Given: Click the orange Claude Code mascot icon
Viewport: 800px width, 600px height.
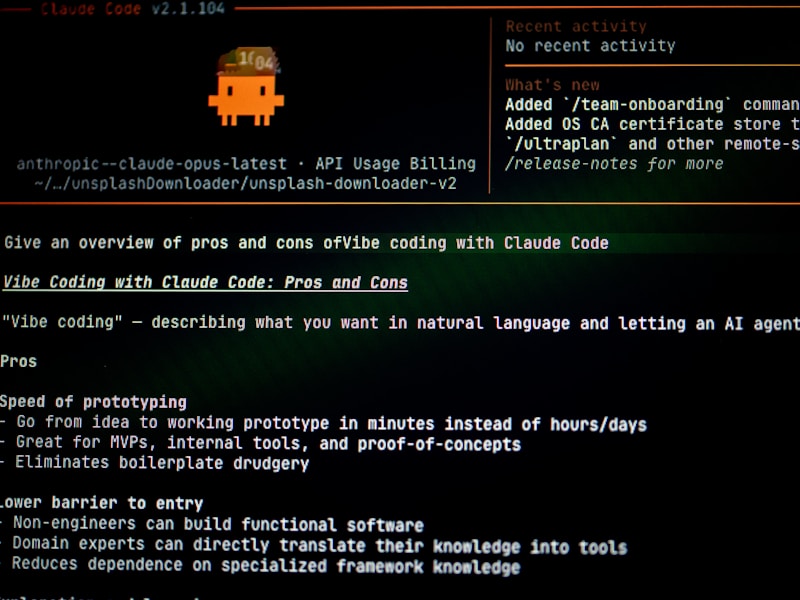Looking at the screenshot, I should 246,87.
